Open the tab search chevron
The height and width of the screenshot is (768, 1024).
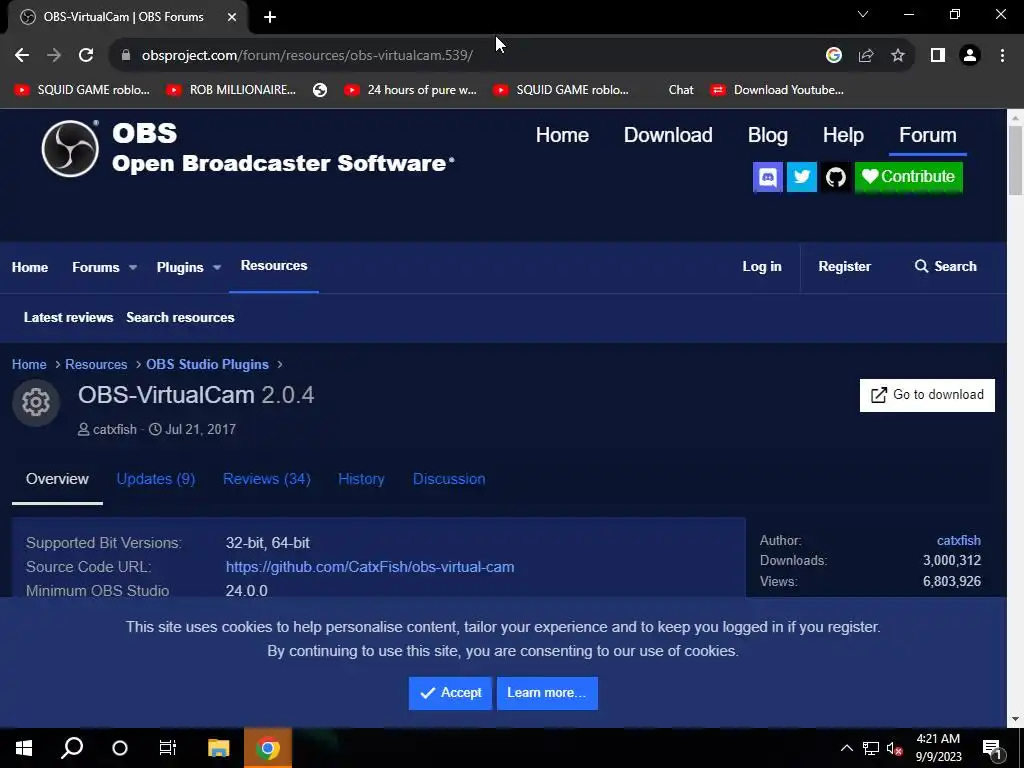863,14
